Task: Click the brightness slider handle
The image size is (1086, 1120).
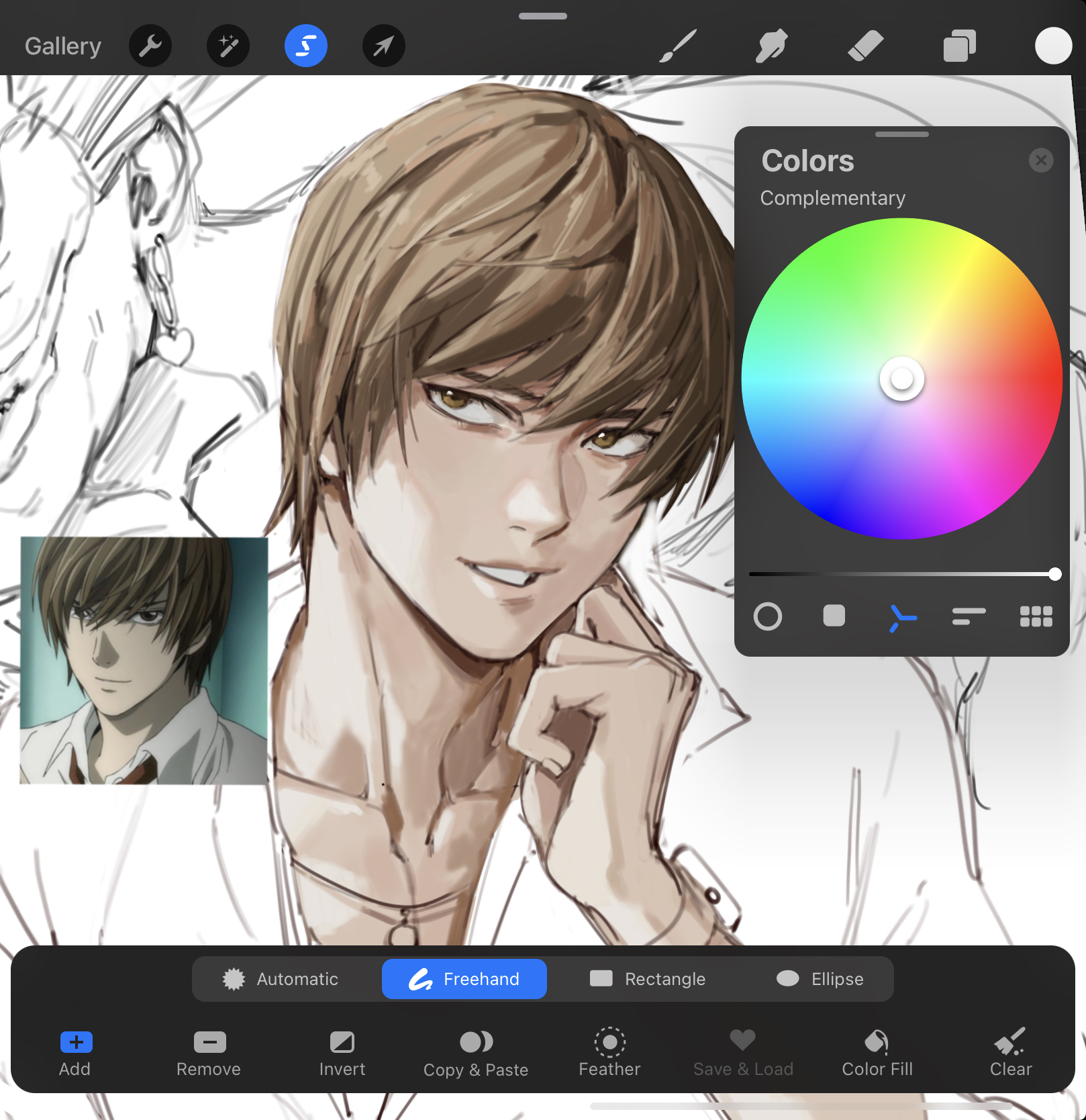Action: pyautogui.click(x=1055, y=574)
